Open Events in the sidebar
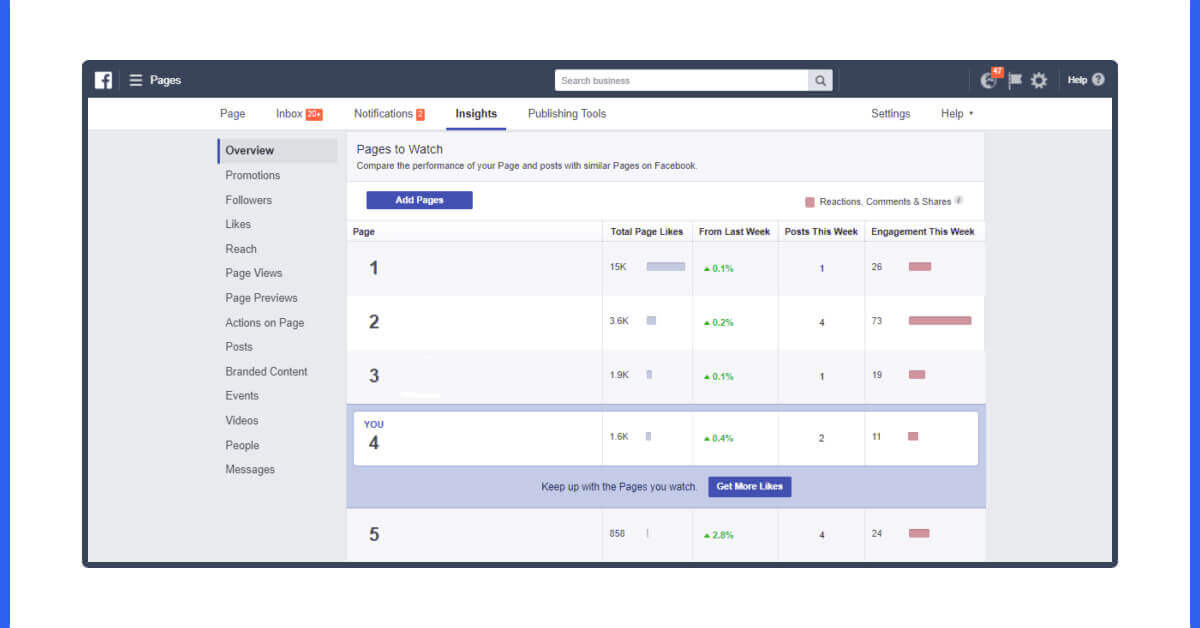Viewport: 1200px width, 628px height. 242,396
